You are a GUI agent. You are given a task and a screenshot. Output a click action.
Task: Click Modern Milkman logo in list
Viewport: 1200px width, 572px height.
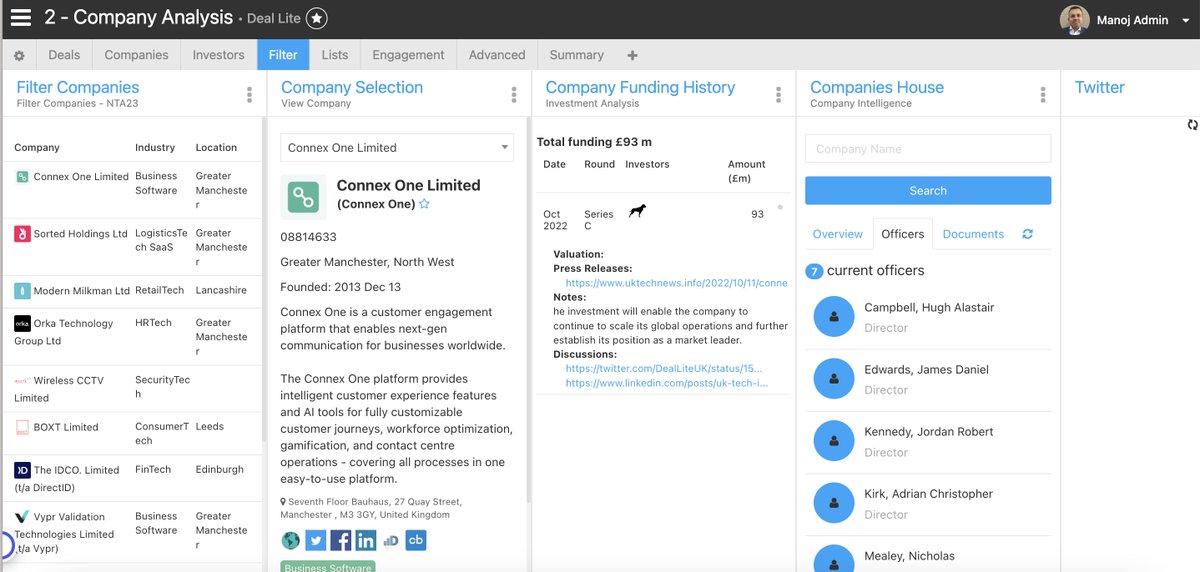pyautogui.click(x=22, y=291)
